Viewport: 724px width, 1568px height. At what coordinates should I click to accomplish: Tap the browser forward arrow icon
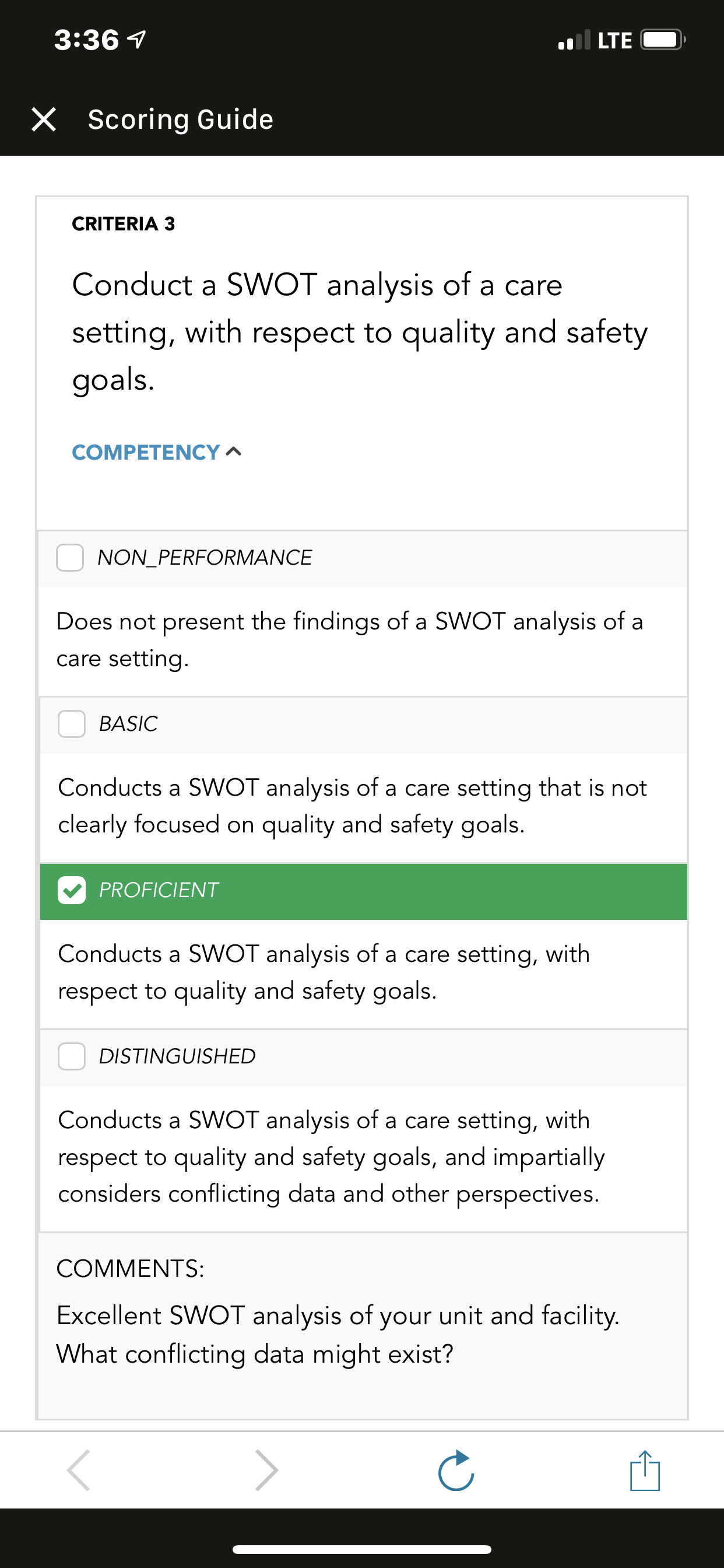[266, 1470]
